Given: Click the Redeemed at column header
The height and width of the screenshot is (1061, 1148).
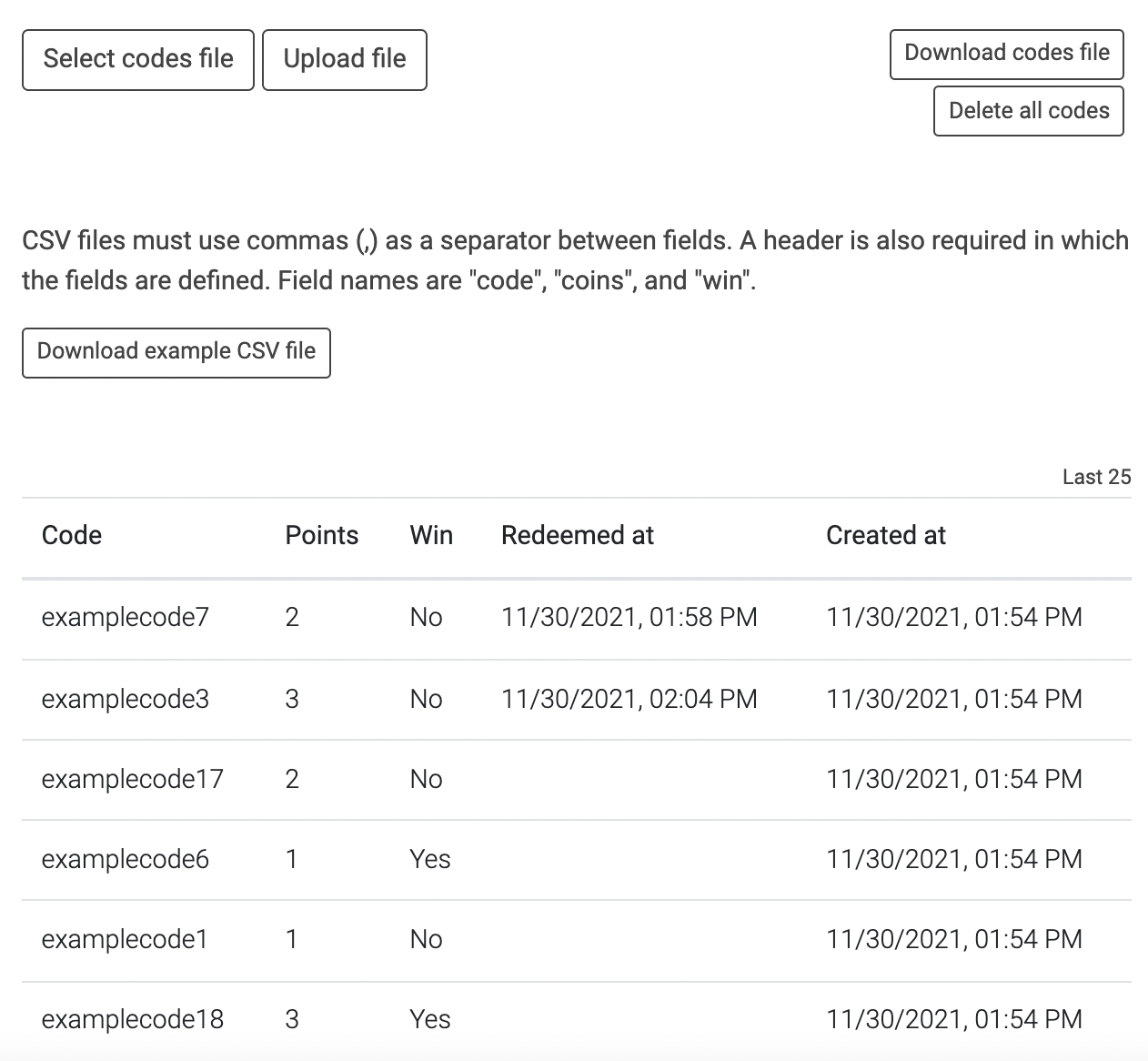Looking at the screenshot, I should (x=577, y=536).
